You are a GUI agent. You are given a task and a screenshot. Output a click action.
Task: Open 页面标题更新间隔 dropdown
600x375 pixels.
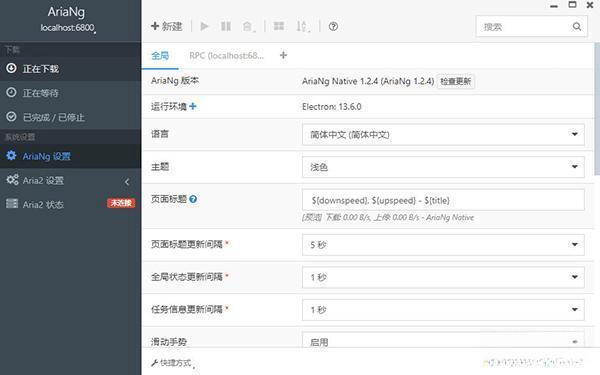[443, 245]
